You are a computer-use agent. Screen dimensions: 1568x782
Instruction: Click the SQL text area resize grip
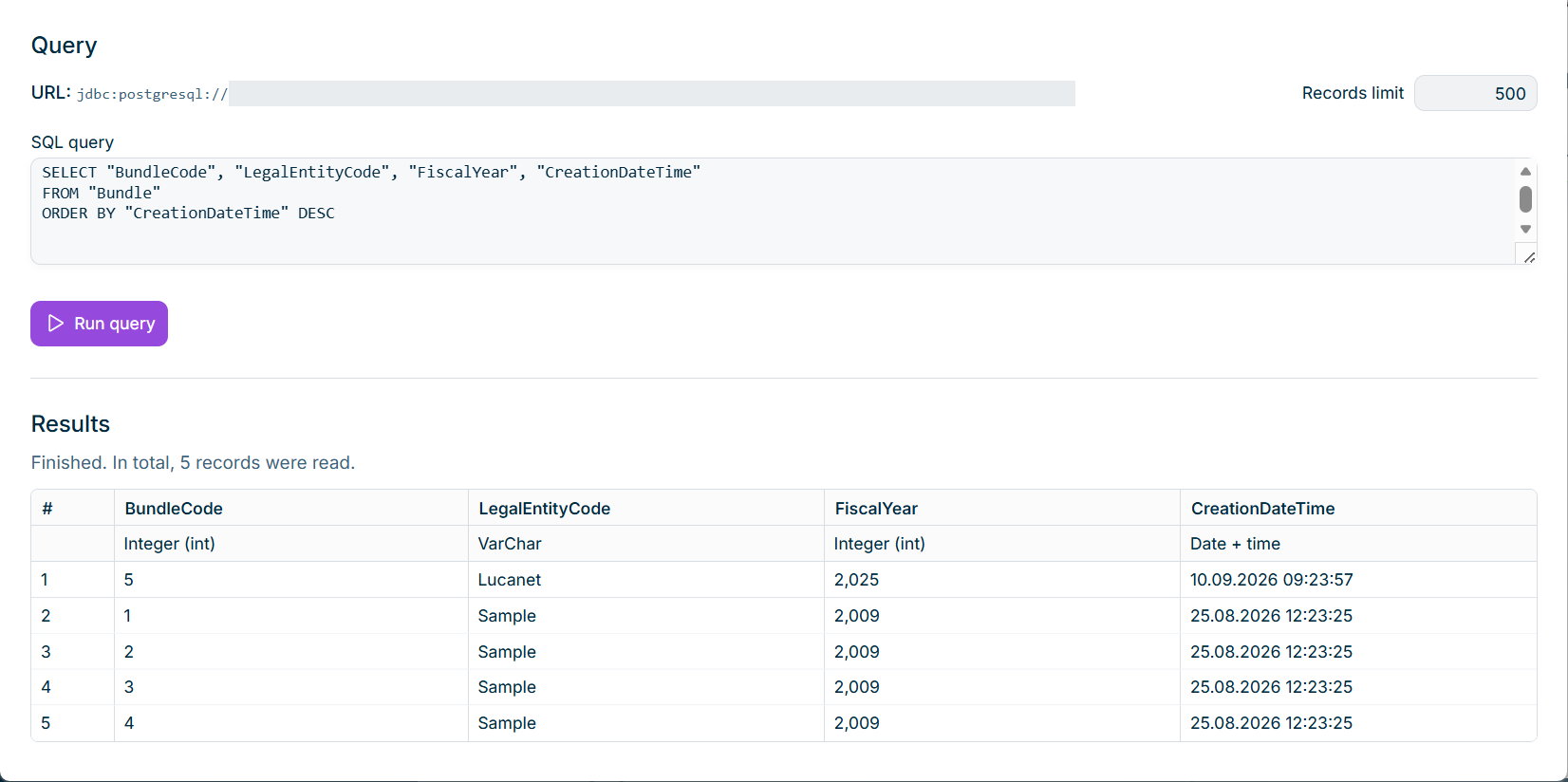[x=1528, y=256]
